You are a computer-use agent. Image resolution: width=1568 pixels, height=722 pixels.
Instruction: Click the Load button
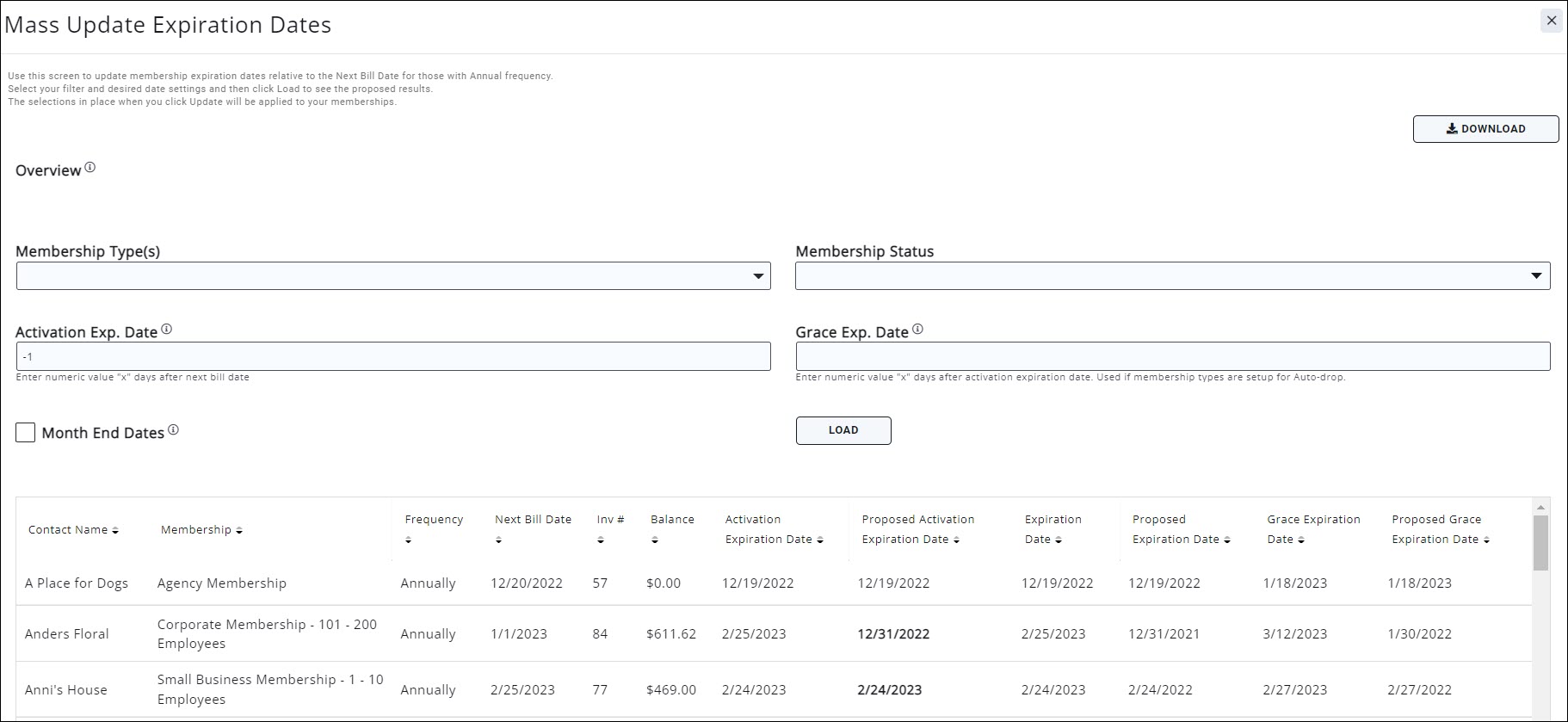(x=843, y=430)
